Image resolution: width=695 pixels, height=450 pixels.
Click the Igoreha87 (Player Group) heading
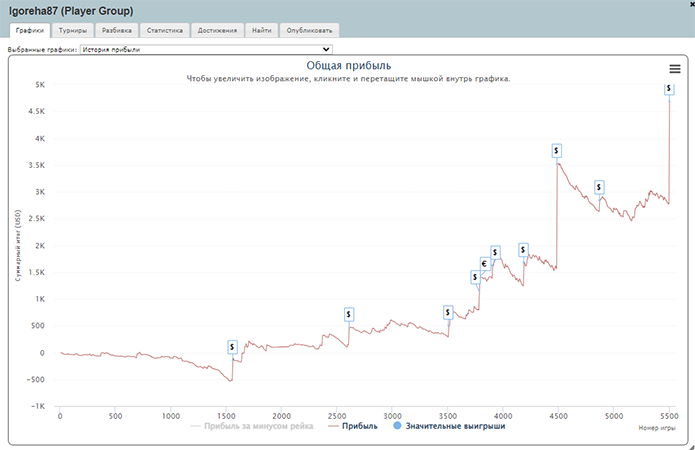[x=71, y=11]
